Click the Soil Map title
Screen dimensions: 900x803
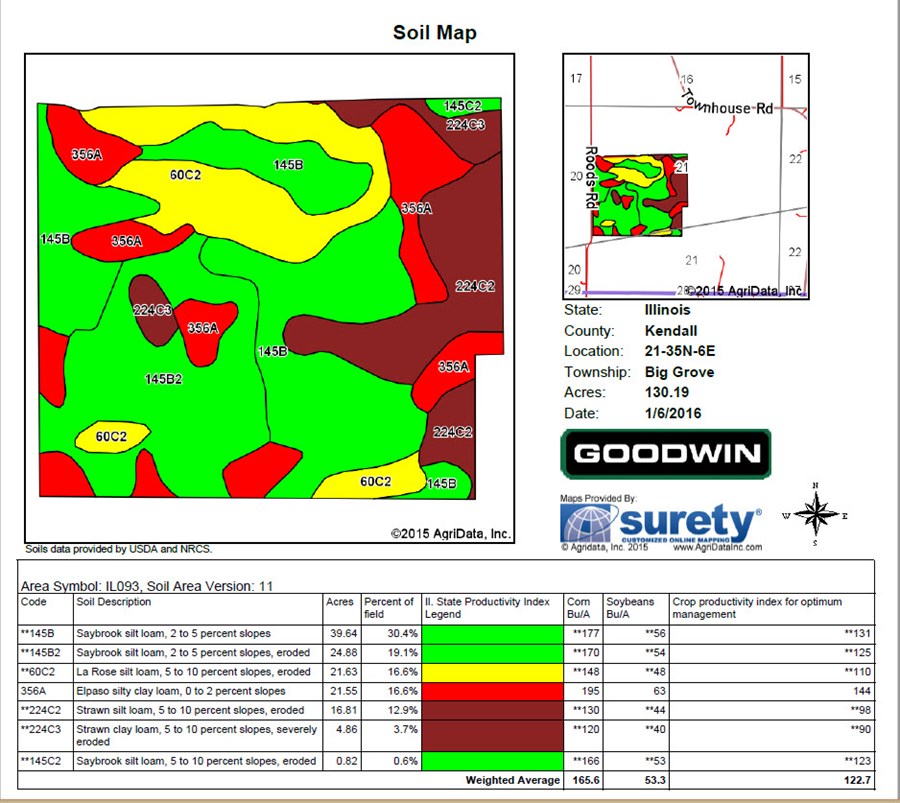[435, 33]
